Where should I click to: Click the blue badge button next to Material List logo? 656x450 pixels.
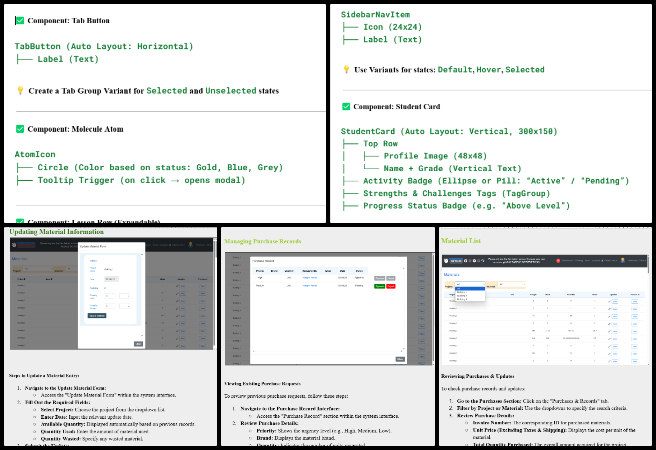tap(456, 261)
